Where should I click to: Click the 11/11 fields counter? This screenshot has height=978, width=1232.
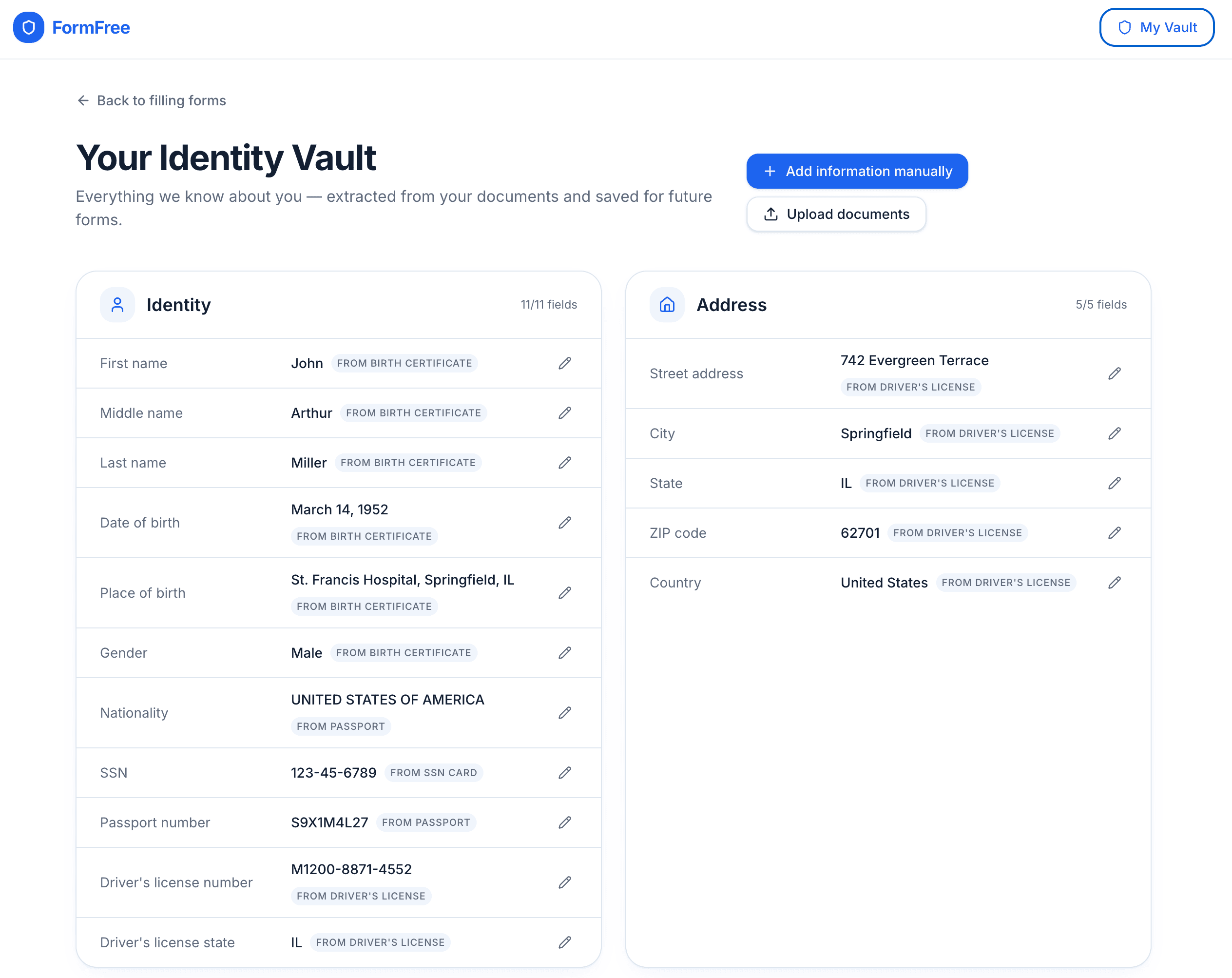coord(549,305)
